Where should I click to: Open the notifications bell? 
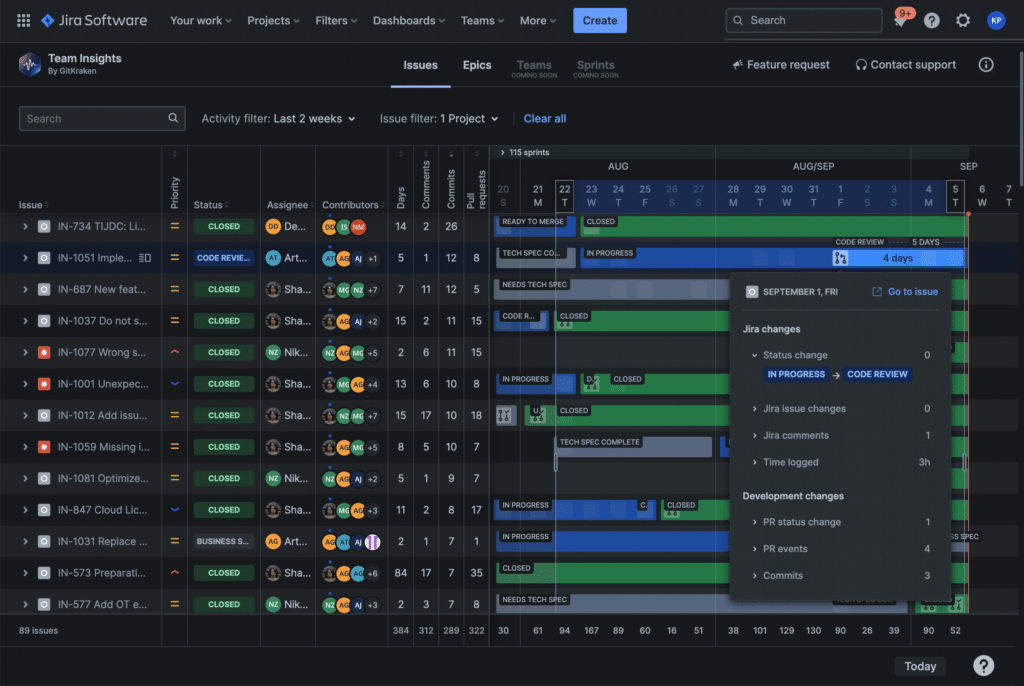point(900,21)
